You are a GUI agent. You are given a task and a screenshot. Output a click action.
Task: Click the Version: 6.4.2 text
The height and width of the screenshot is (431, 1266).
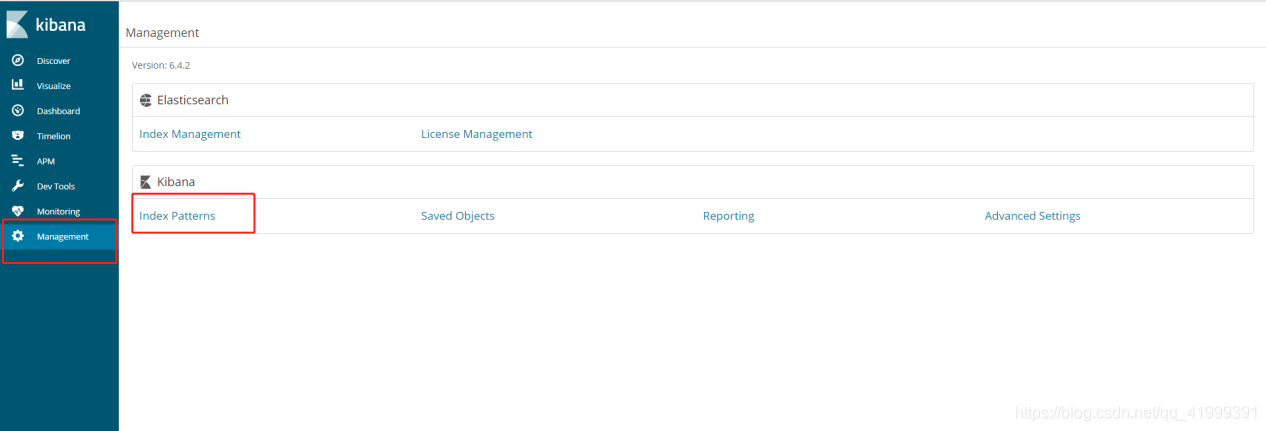[161, 65]
